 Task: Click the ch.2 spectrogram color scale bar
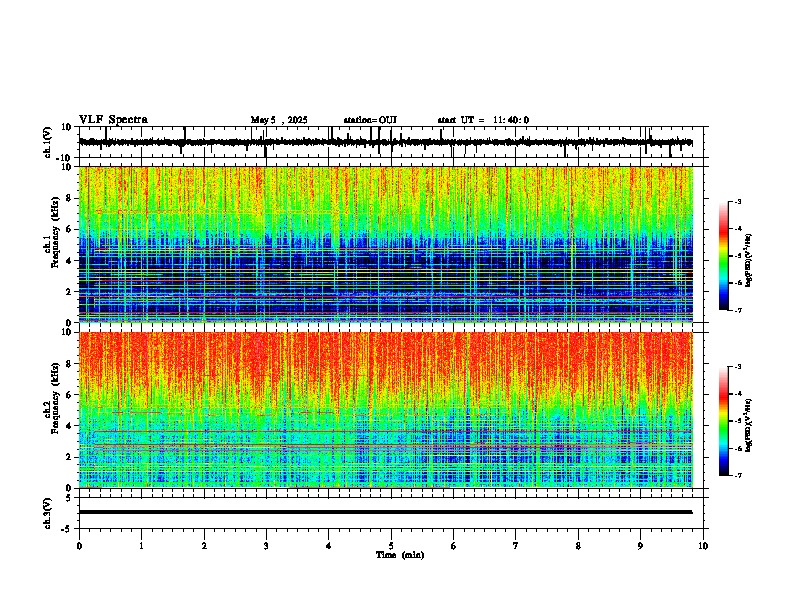click(724, 421)
